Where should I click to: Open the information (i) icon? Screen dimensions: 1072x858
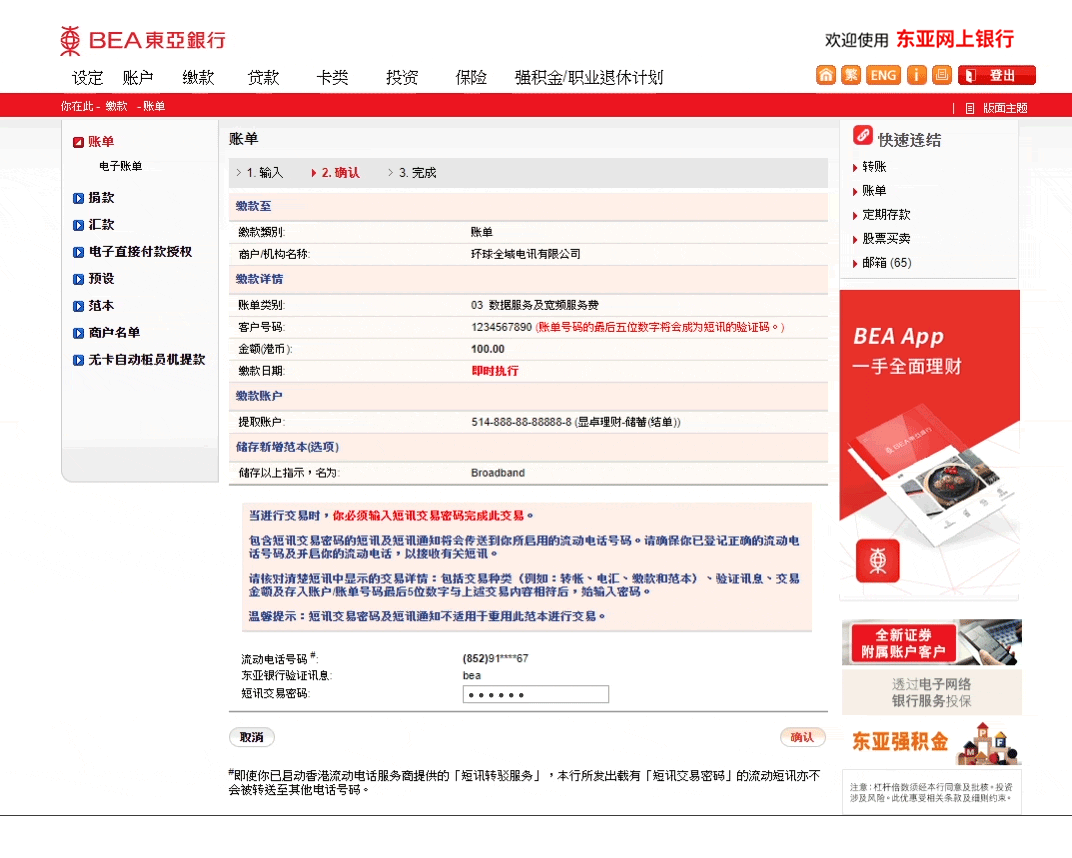[916, 75]
